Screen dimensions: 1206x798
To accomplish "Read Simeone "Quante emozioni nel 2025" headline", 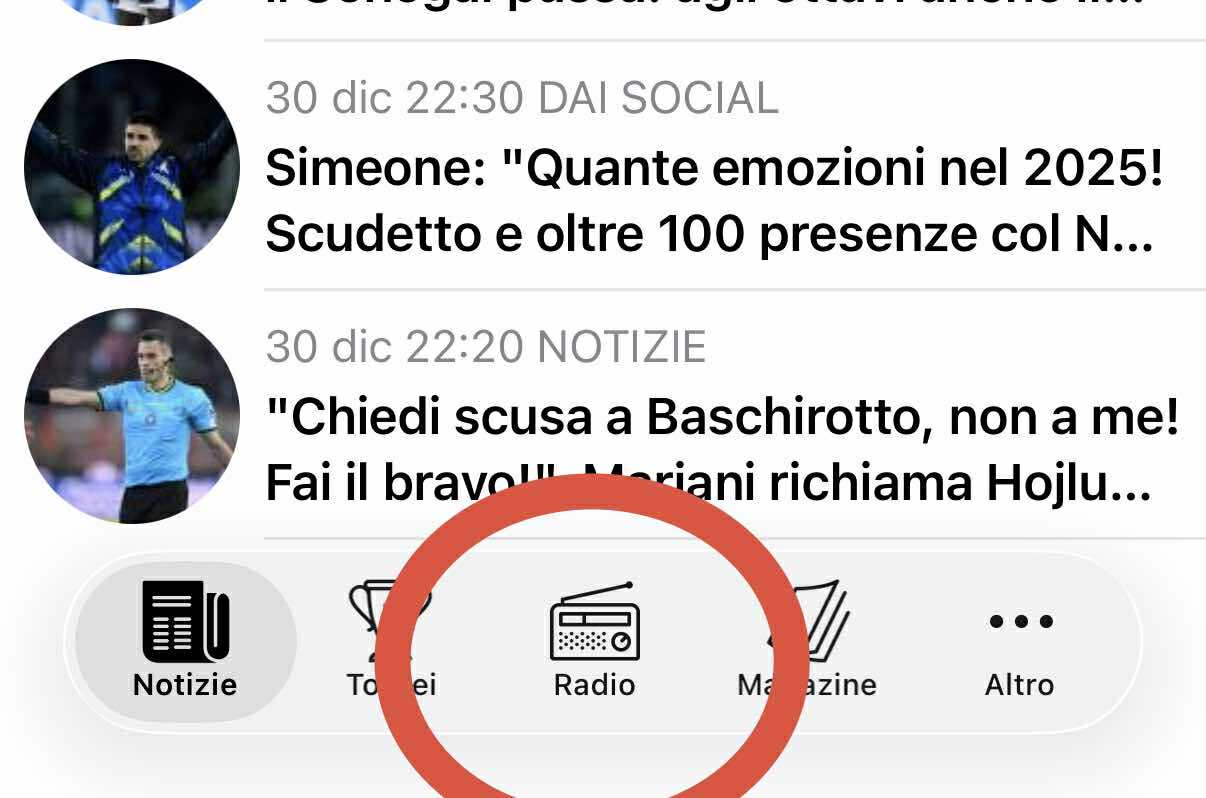I will pos(714,203).
